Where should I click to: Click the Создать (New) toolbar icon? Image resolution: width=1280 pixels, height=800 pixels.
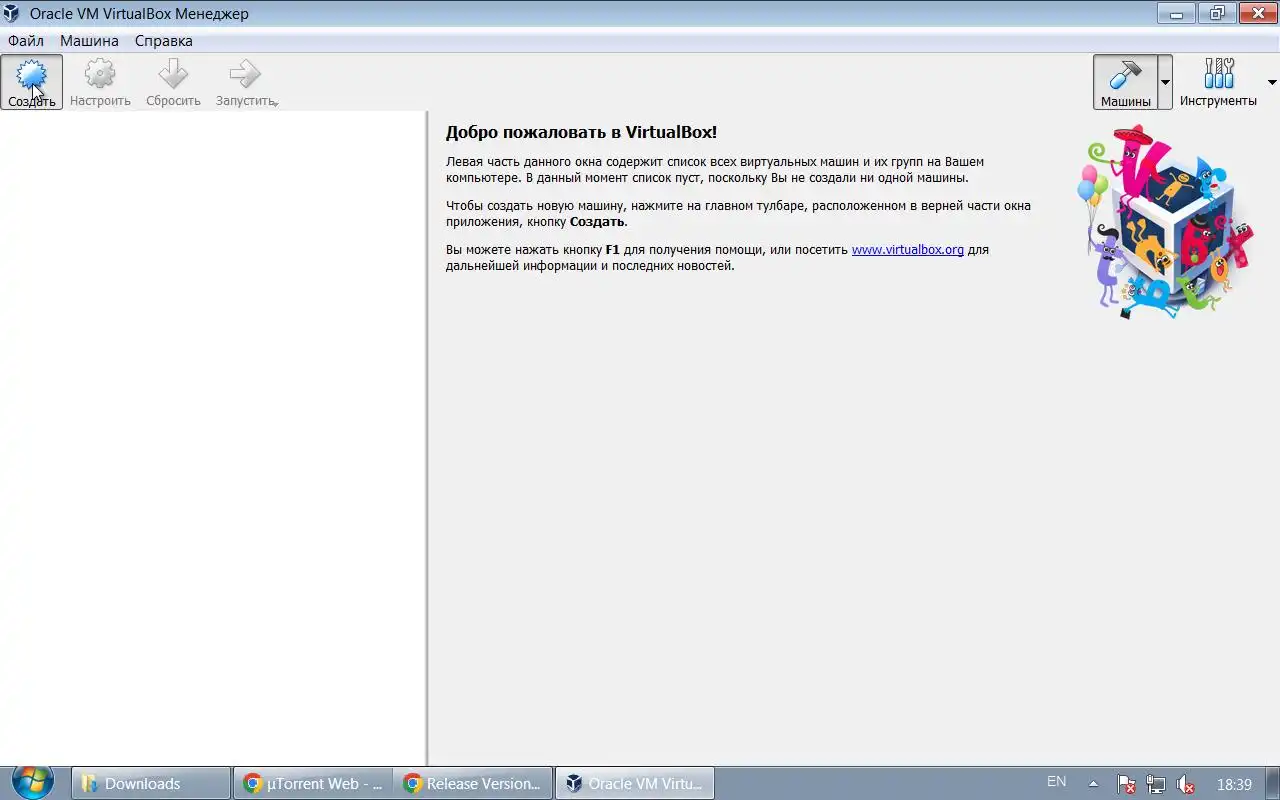(31, 81)
